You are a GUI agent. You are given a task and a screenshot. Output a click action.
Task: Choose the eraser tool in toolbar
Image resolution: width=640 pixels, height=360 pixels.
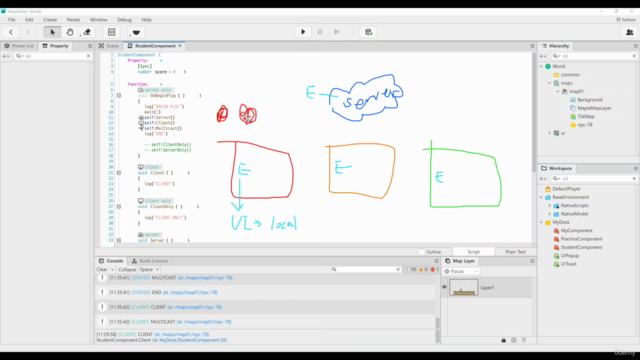click(87, 32)
